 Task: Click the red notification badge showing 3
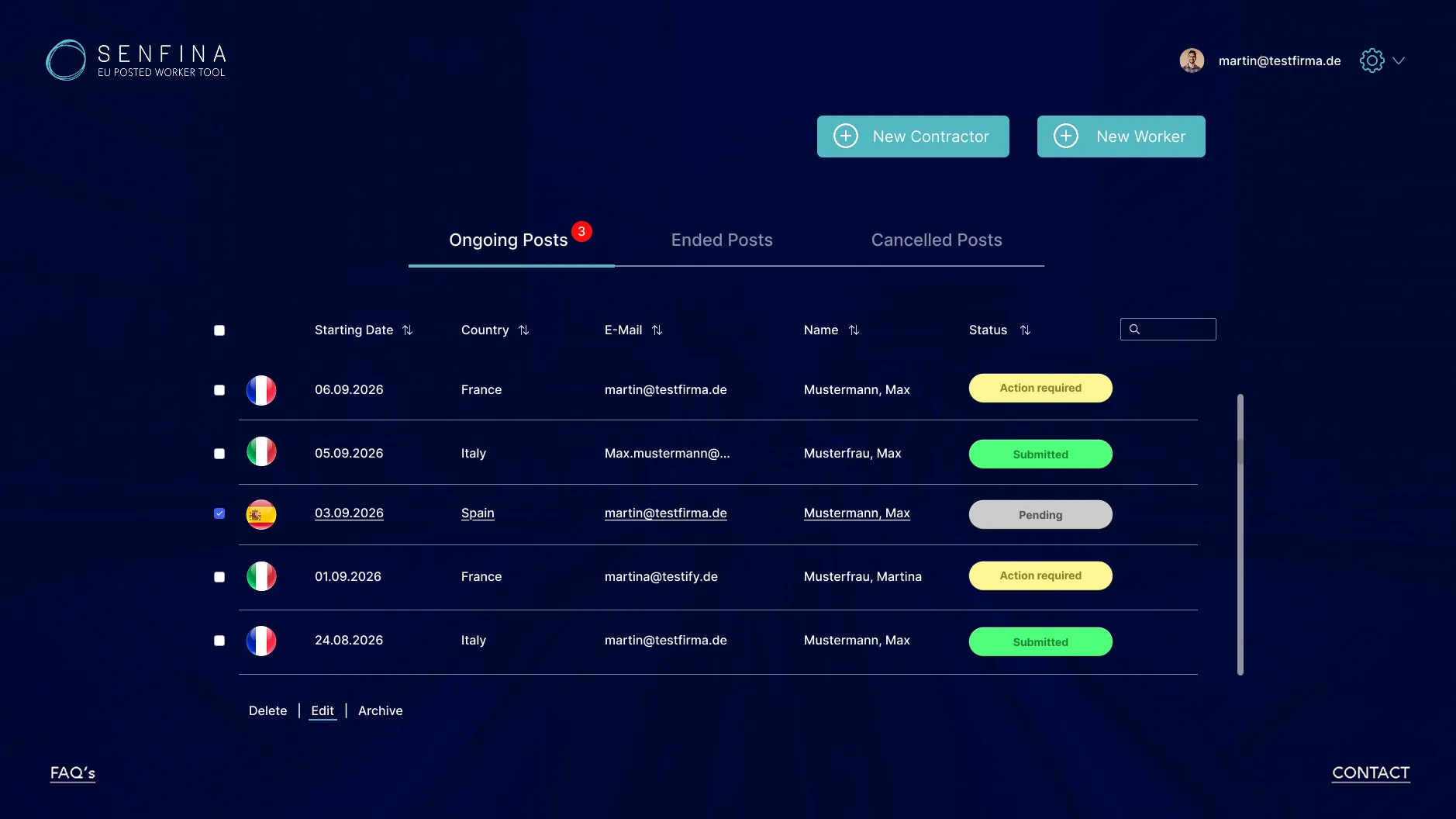(x=581, y=231)
